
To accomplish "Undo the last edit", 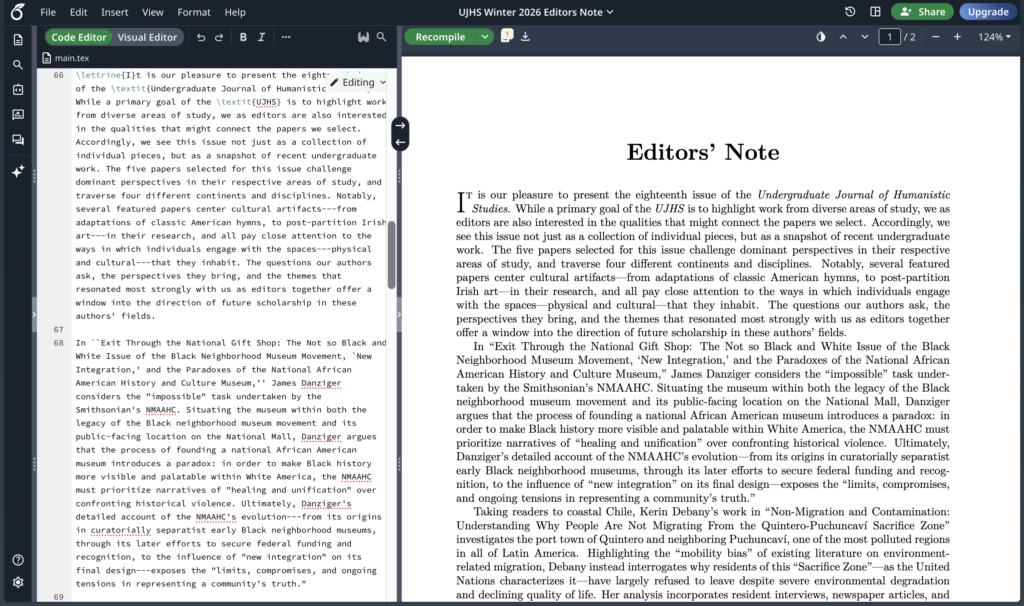I will pos(201,37).
